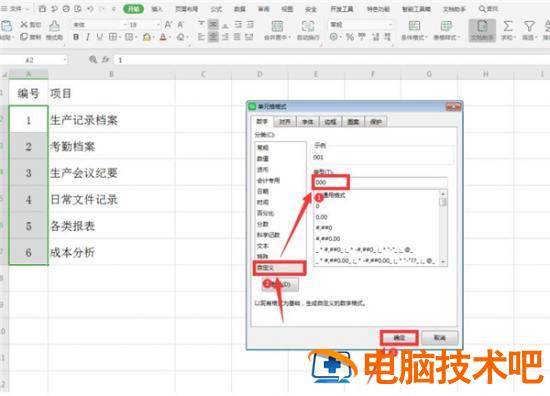Image resolution: width=550 pixels, height=396 pixels.
Task: Open the number format dropdown in ribbon
Action: (390, 25)
